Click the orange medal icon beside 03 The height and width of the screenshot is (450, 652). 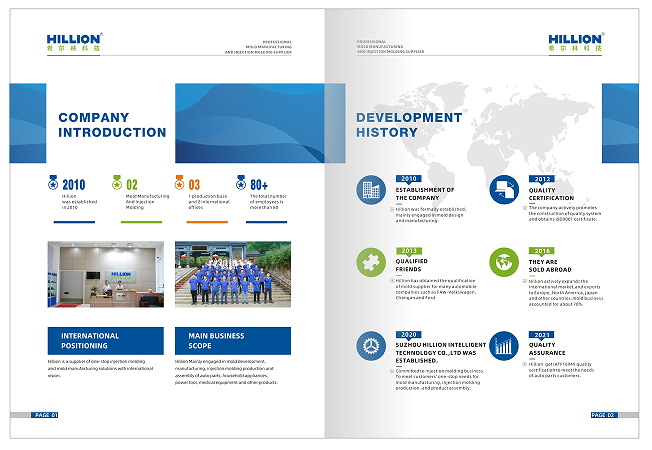tap(180, 184)
